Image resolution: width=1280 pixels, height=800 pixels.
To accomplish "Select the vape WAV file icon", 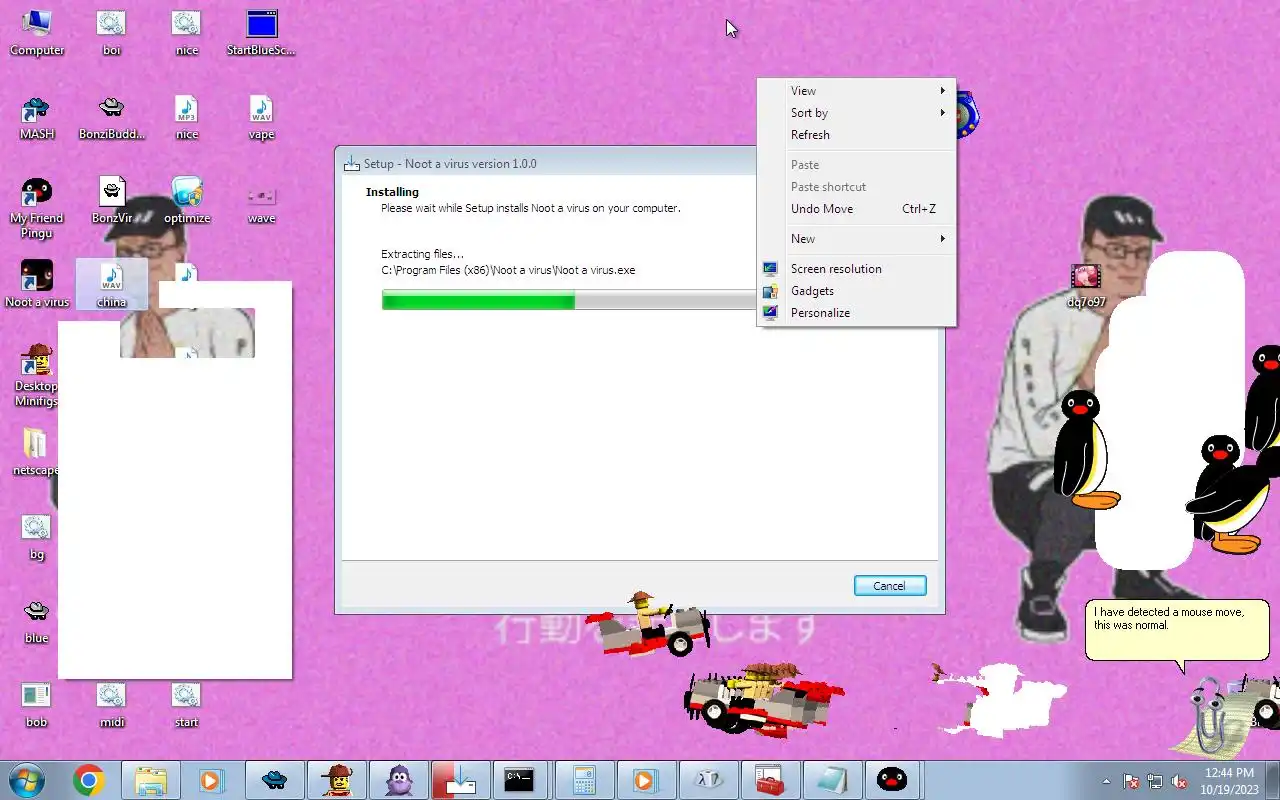I will click(261, 116).
